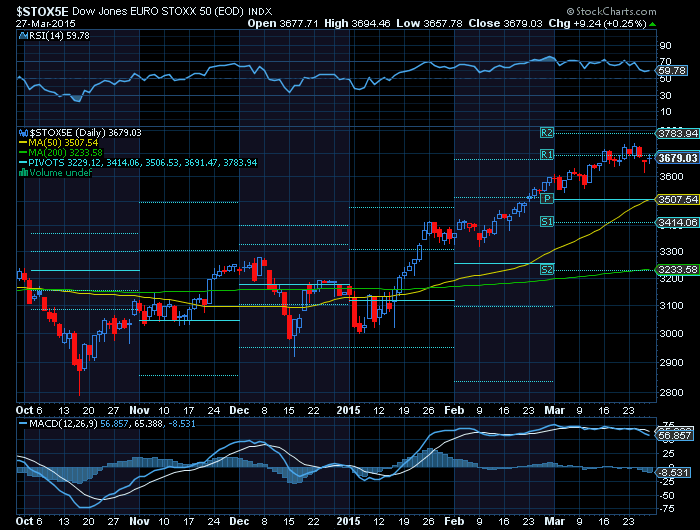Click the Mar label under the price panel

coord(554,410)
